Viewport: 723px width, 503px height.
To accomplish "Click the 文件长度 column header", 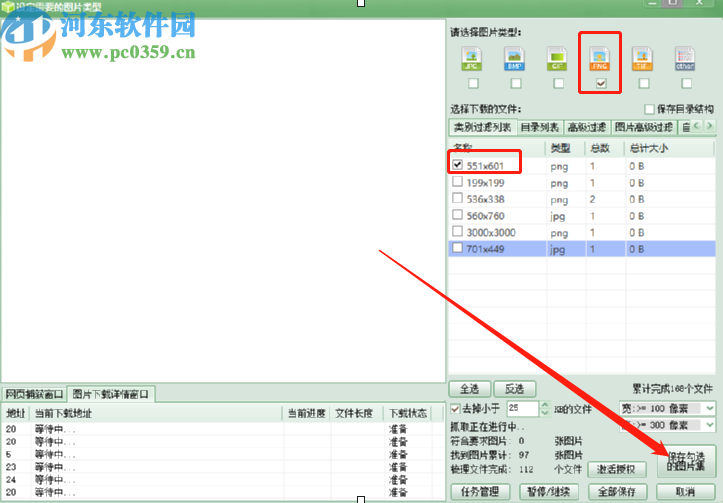I will pyautogui.click(x=354, y=413).
